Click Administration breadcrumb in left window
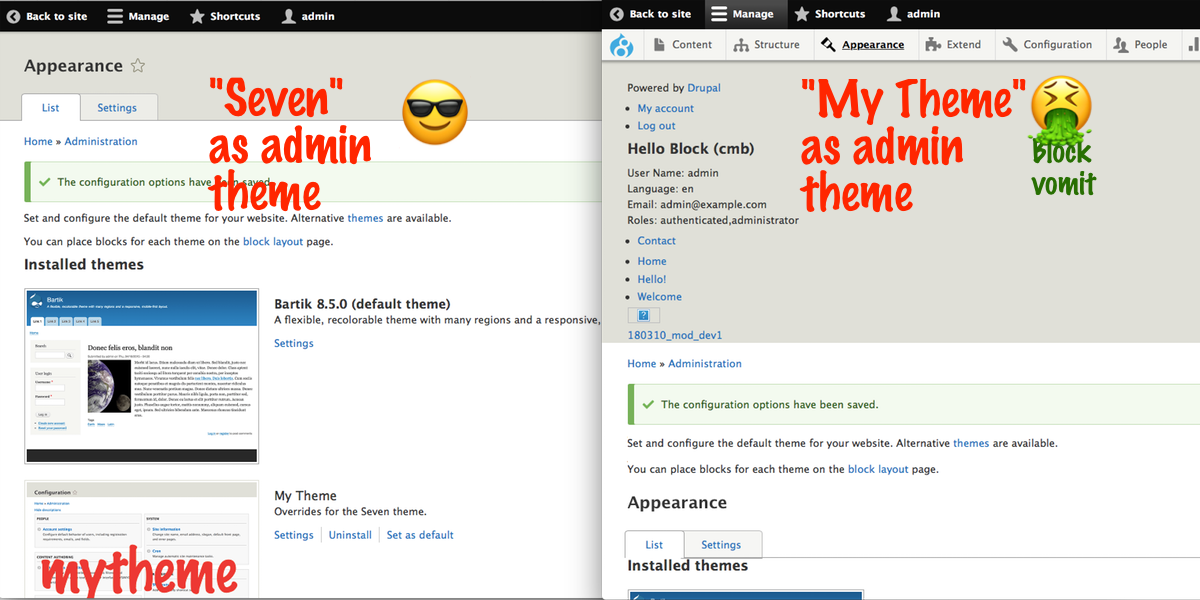1200x600 pixels. coord(101,142)
